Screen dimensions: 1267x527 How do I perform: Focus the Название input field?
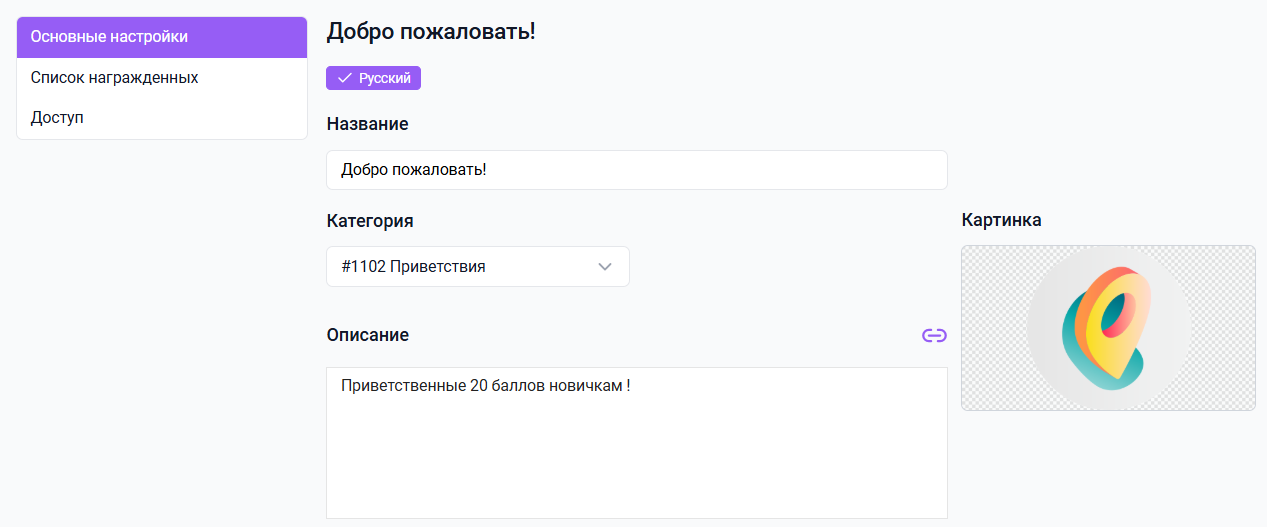pyautogui.click(x=636, y=170)
